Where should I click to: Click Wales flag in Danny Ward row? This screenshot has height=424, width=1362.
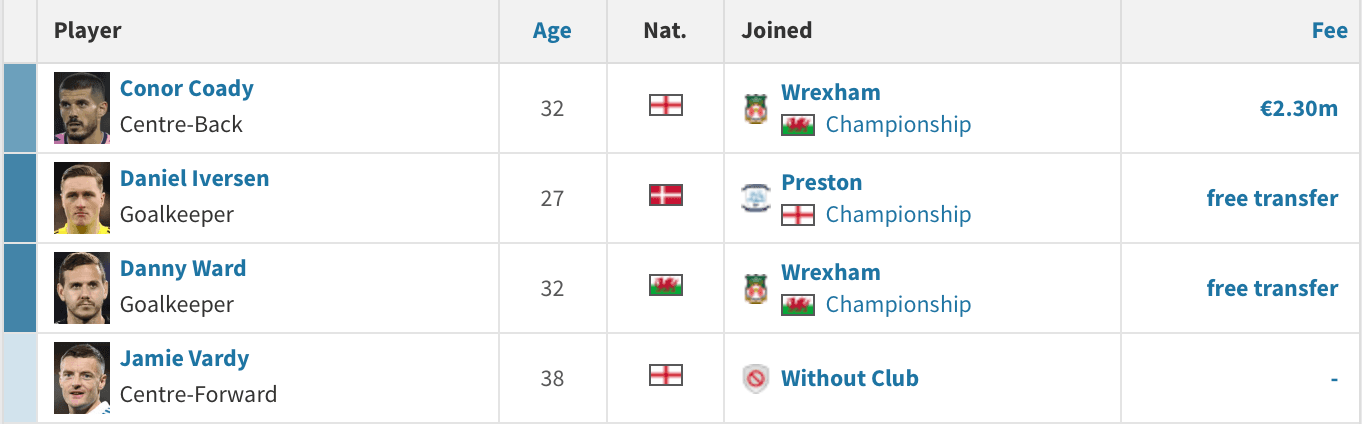tap(665, 285)
